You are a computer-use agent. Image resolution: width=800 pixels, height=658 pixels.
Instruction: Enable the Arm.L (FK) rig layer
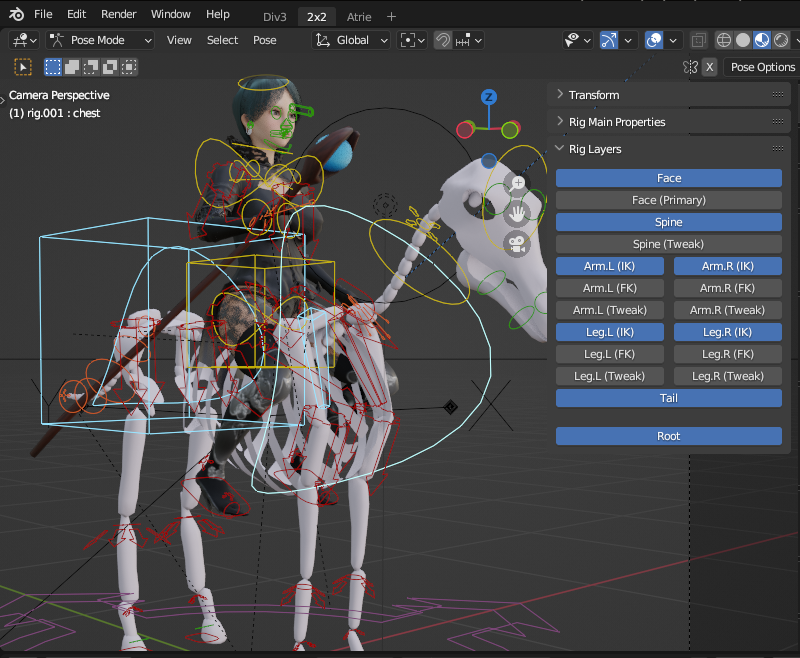click(x=609, y=288)
